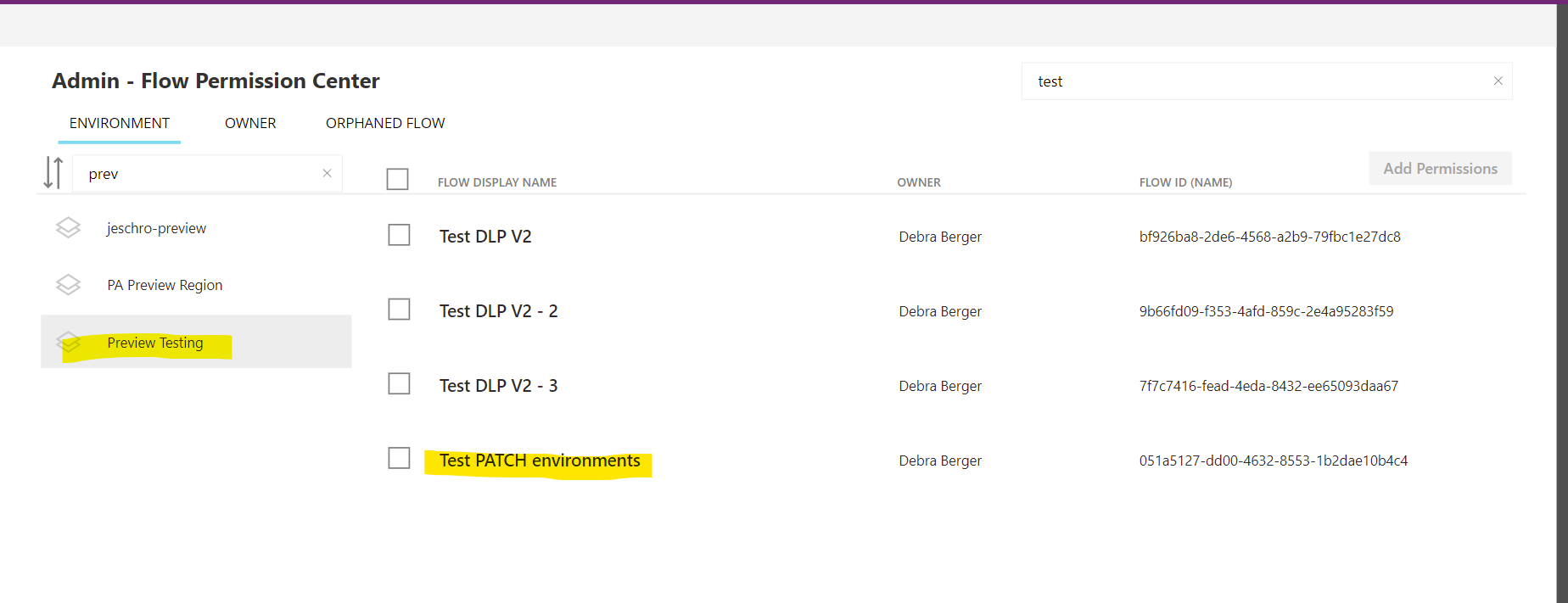Click the Add Permissions button
Screen dimensions: 1568x603
(1440, 168)
